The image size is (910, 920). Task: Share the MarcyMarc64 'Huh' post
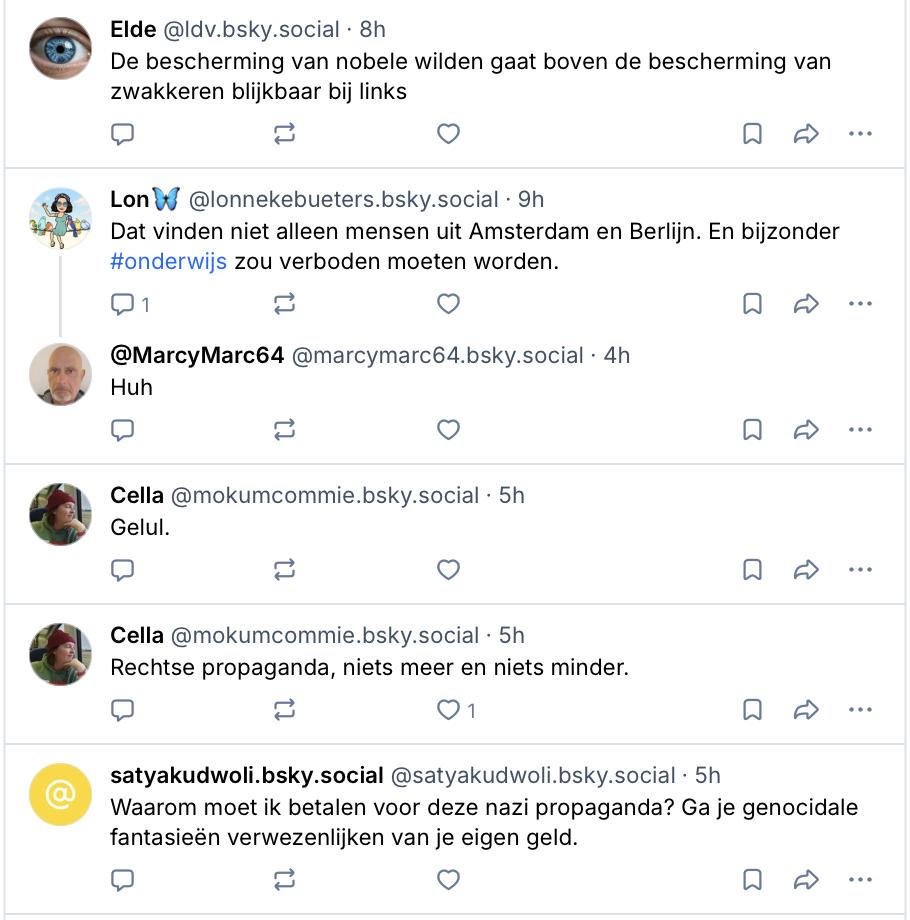[806, 430]
